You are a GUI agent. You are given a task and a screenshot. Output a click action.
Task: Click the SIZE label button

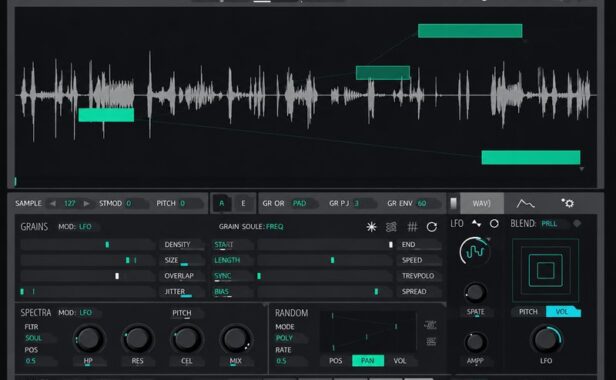pos(182,260)
